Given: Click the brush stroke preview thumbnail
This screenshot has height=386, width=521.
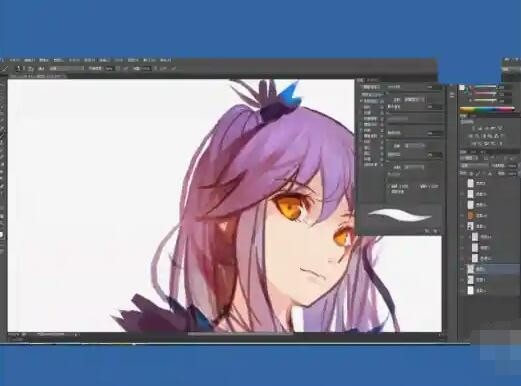Looking at the screenshot, I should 400,215.
